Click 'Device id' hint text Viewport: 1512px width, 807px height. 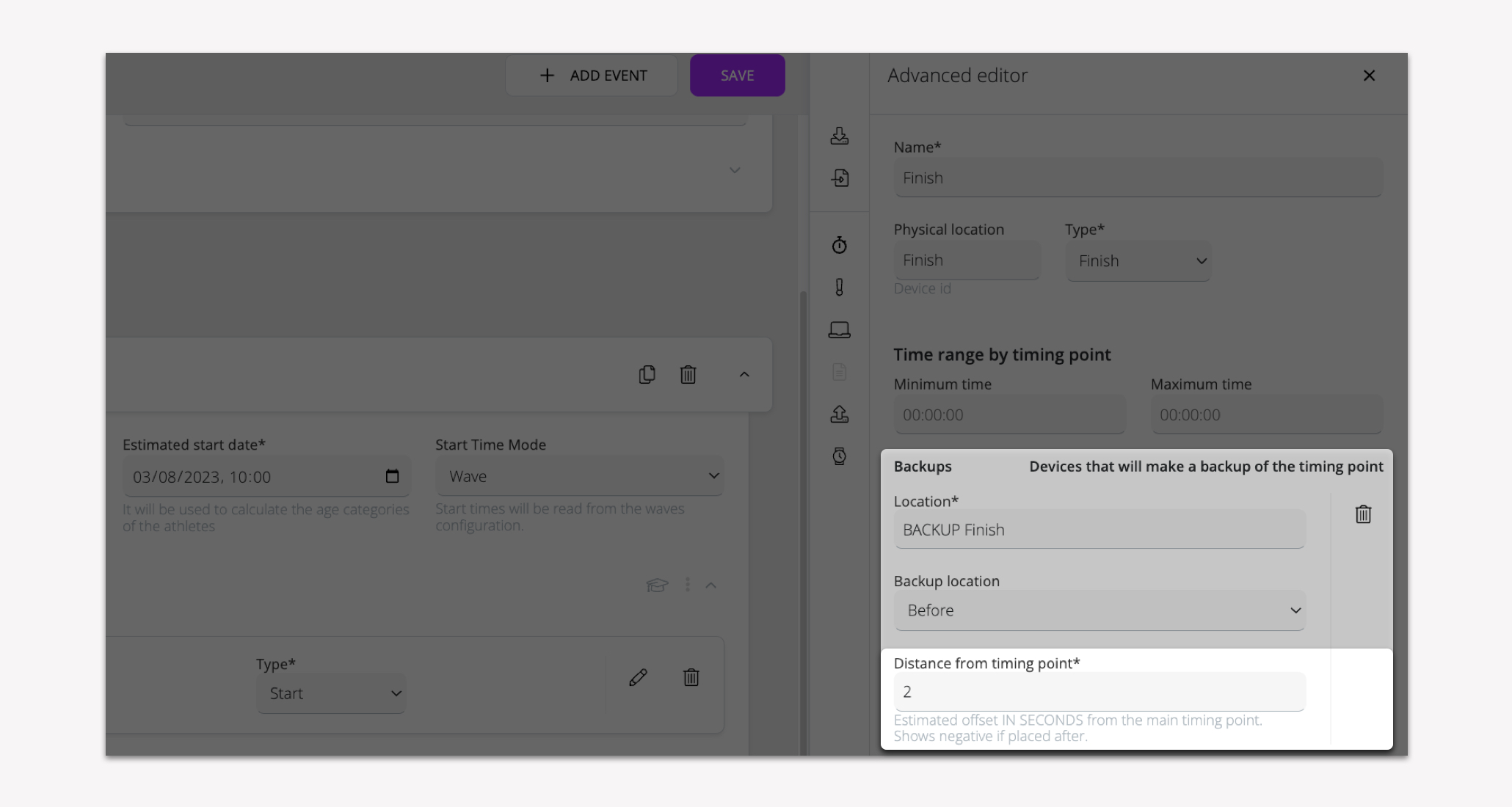[x=922, y=288]
